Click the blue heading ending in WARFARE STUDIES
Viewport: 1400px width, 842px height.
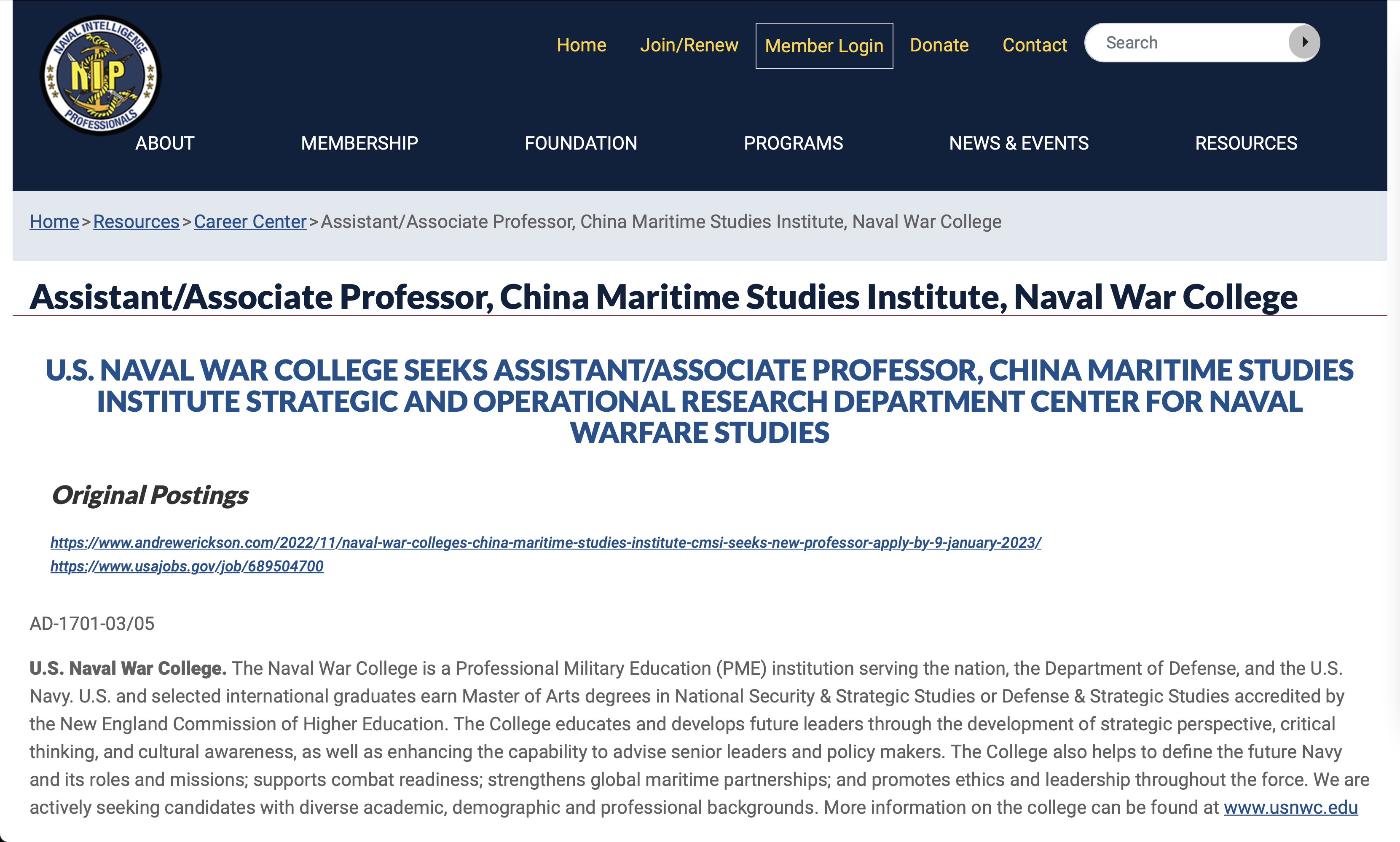coord(700,401)
